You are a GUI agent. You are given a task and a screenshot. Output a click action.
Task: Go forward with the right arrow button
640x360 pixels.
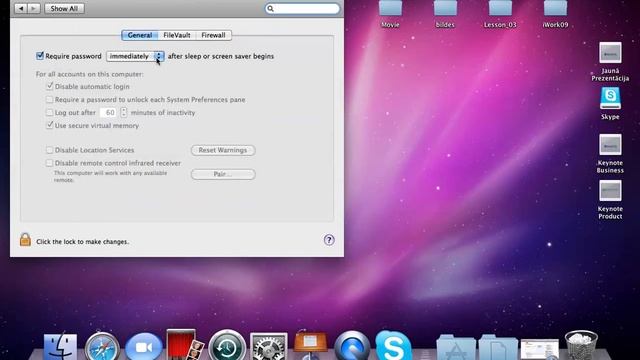[34, 8]
